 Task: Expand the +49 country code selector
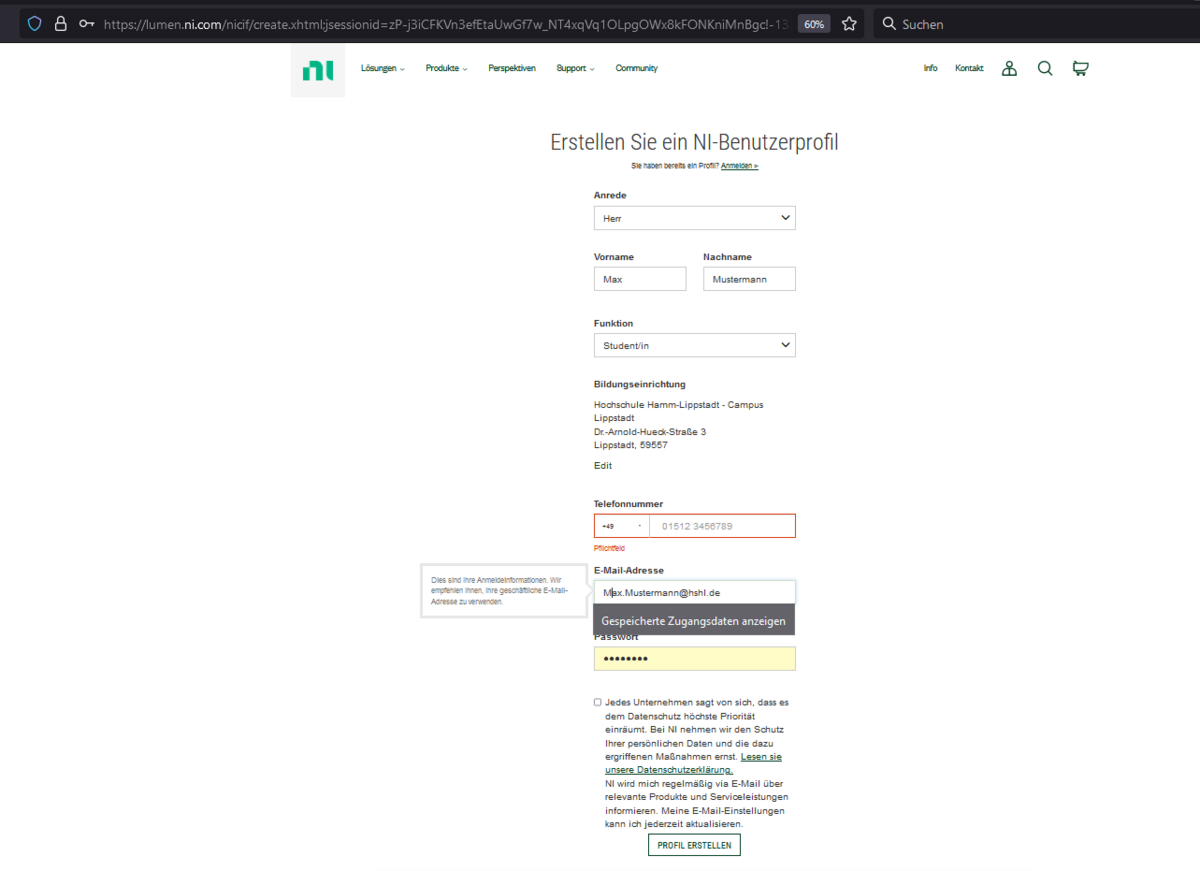[621, 526]
